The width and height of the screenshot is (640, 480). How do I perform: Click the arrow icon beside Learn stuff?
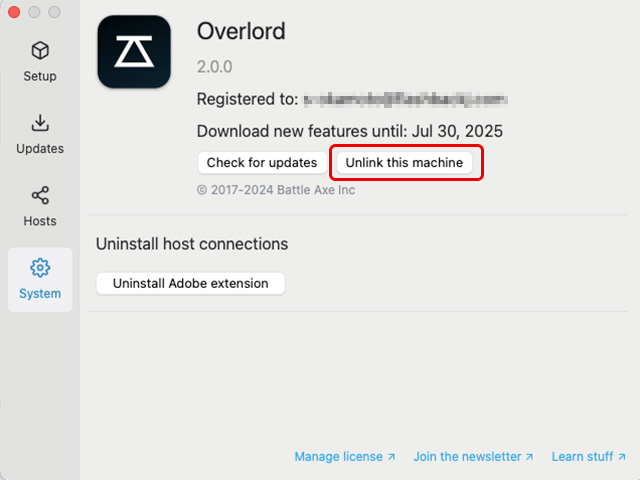tap(621, 457)
